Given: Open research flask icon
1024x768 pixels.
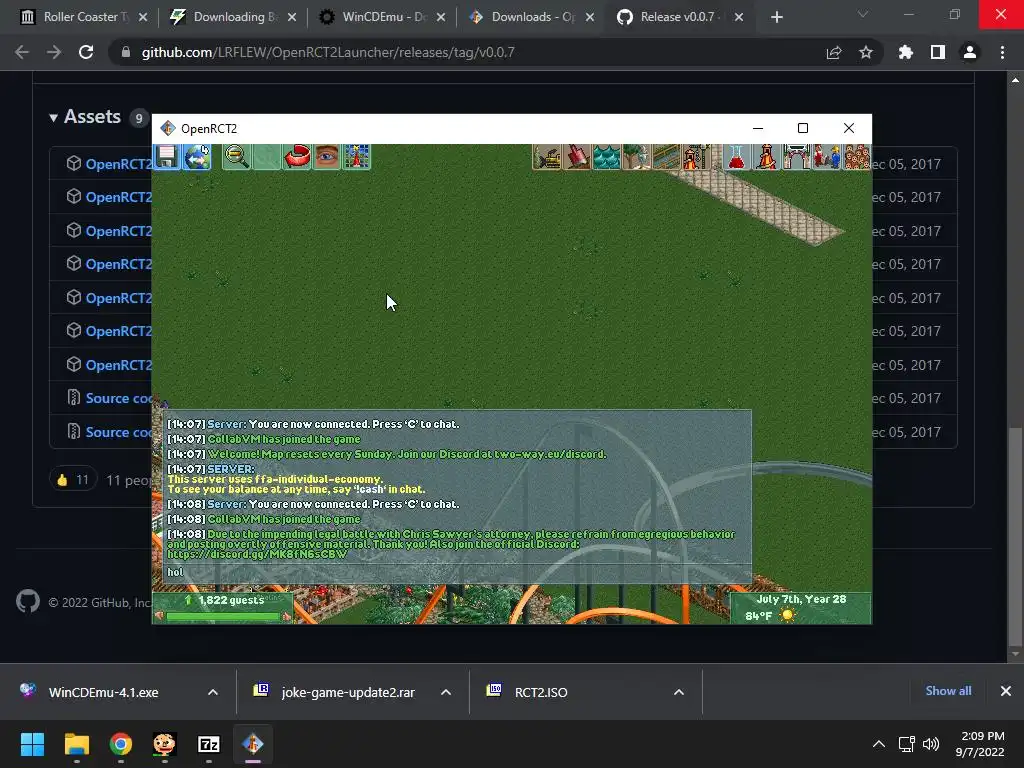Looking at the screenshot, I should (737, 157).
